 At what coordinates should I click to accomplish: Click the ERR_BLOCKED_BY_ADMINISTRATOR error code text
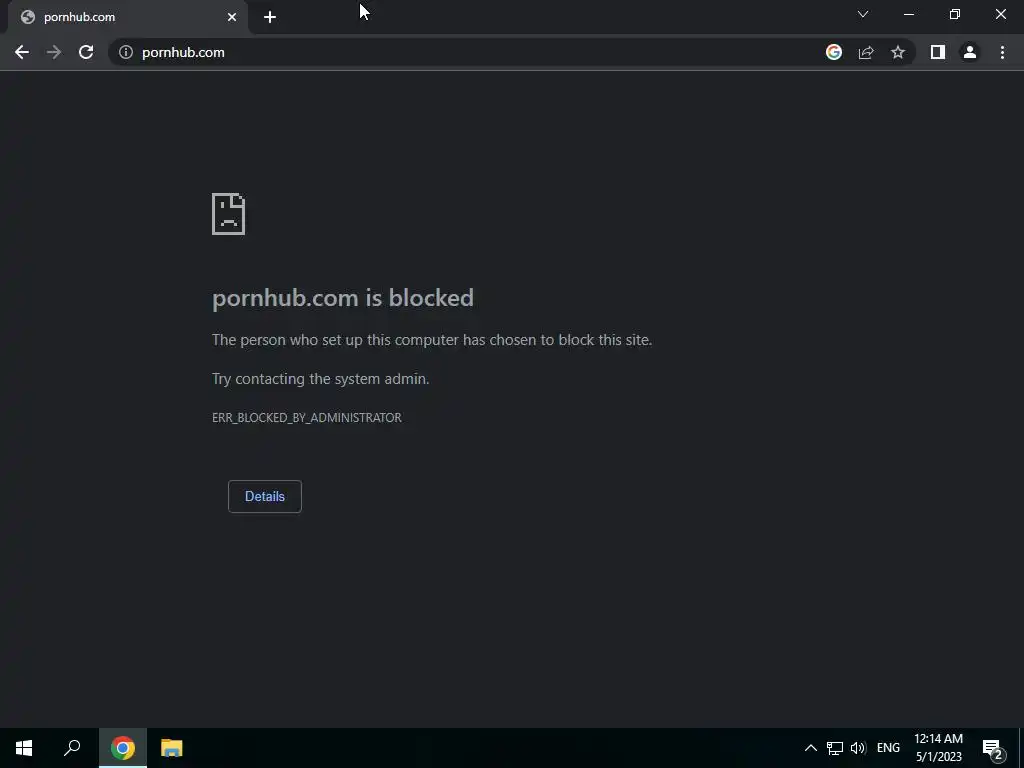point(307,418)
